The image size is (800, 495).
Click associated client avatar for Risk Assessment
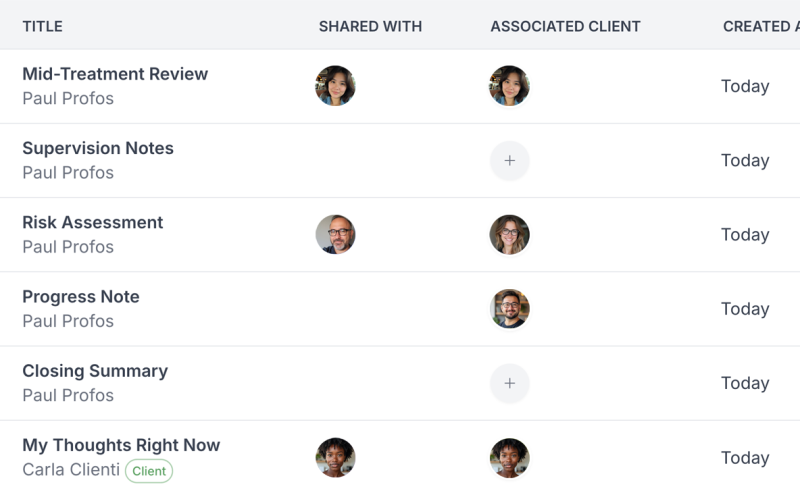point(509,235)
